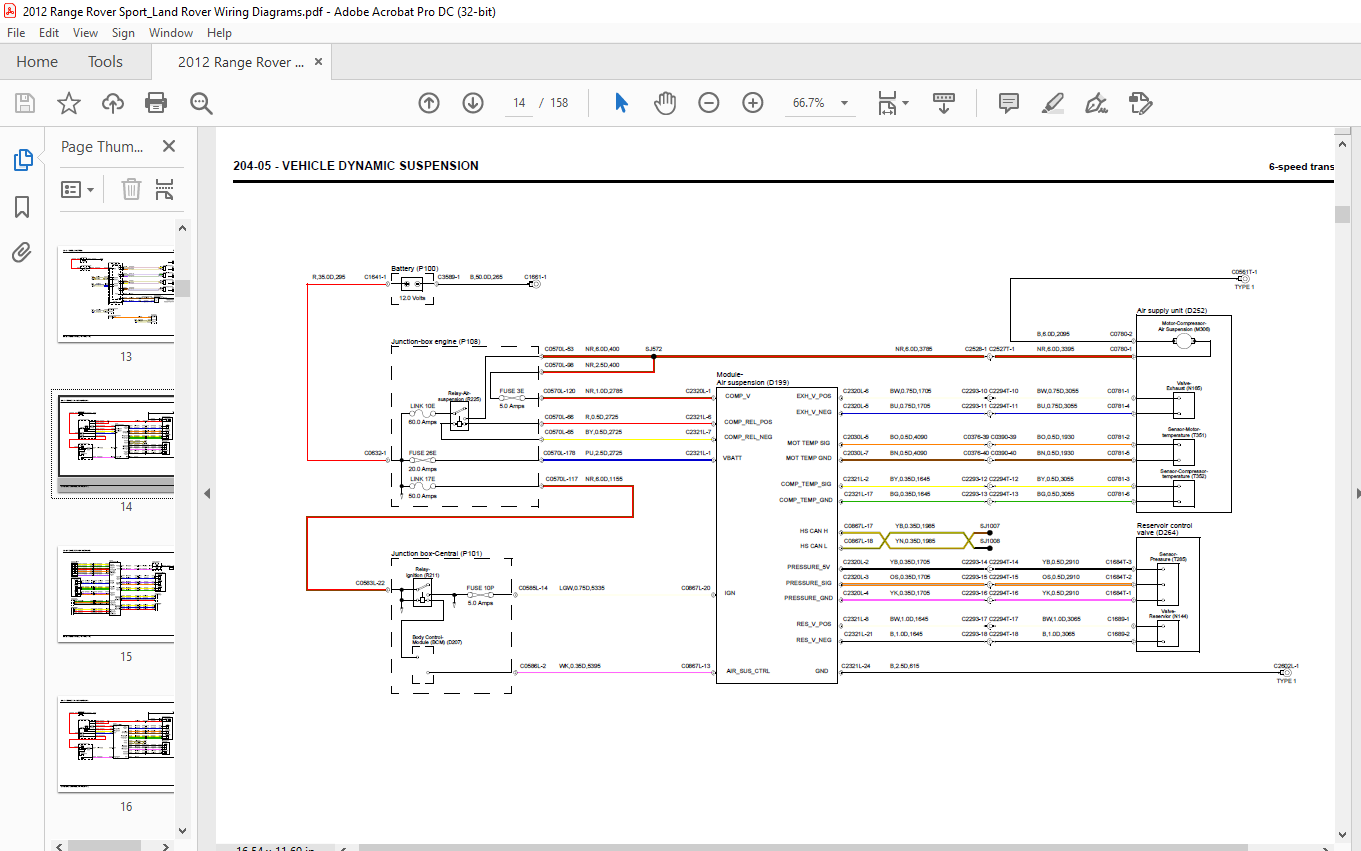The height and width of the screenshot is (851, 1361).
Task: Open fit page options tool
Action: pos(887,103)
